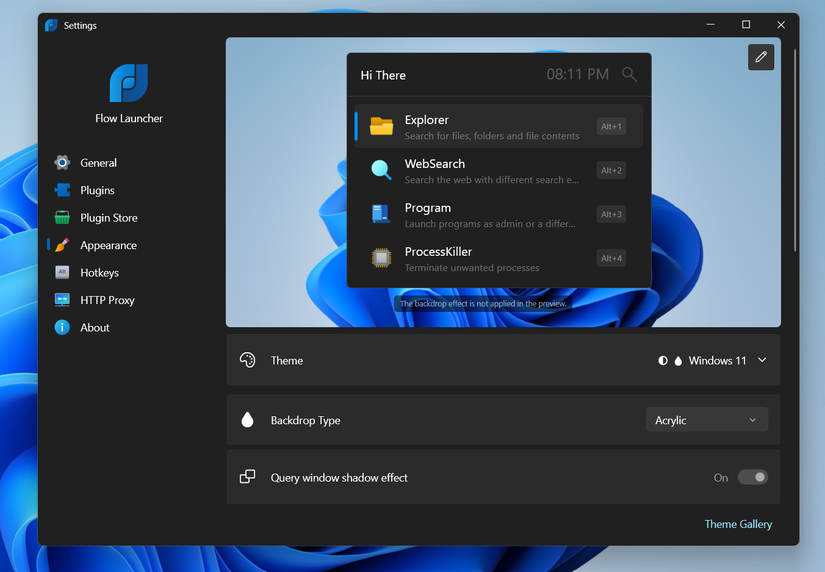Click the Alt+4 hotkey badge
This screenshot has width=825, height=572.
[611, 258]
